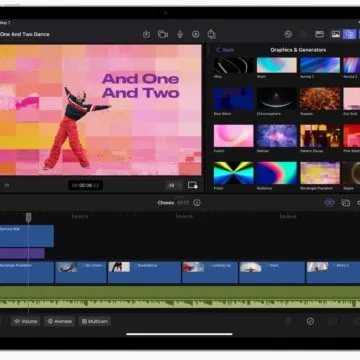Select the Vtaro clip in timeline

pos(272,272)
